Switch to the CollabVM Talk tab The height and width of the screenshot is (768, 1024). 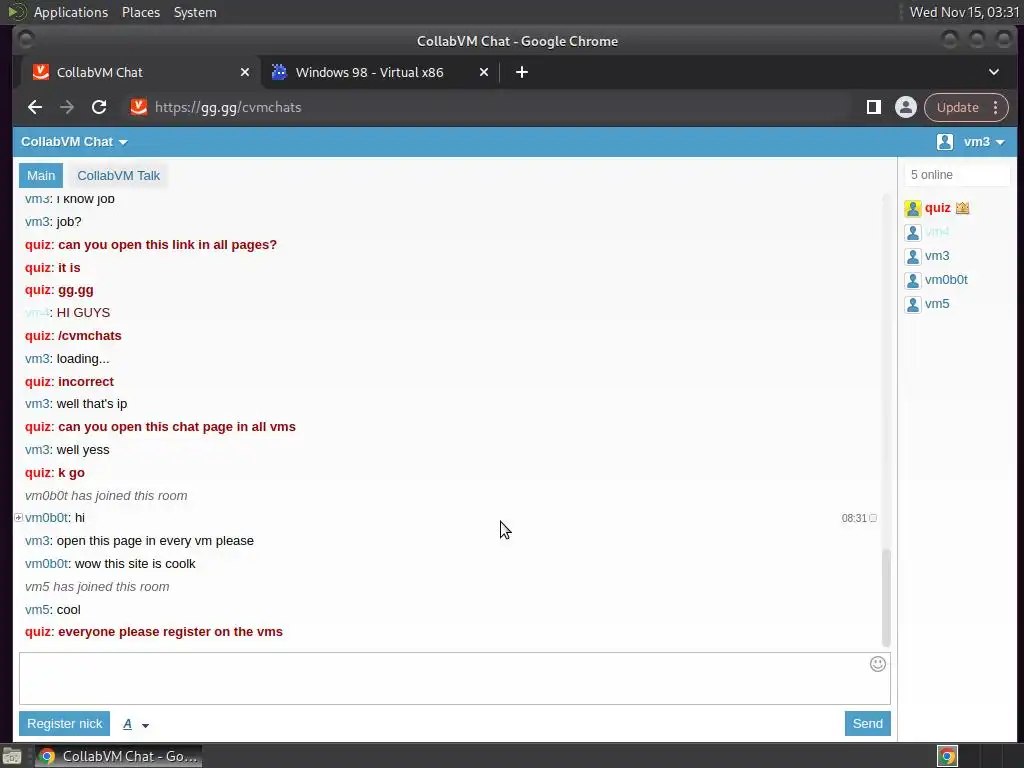pyautogui.click(x=118, y=176)
